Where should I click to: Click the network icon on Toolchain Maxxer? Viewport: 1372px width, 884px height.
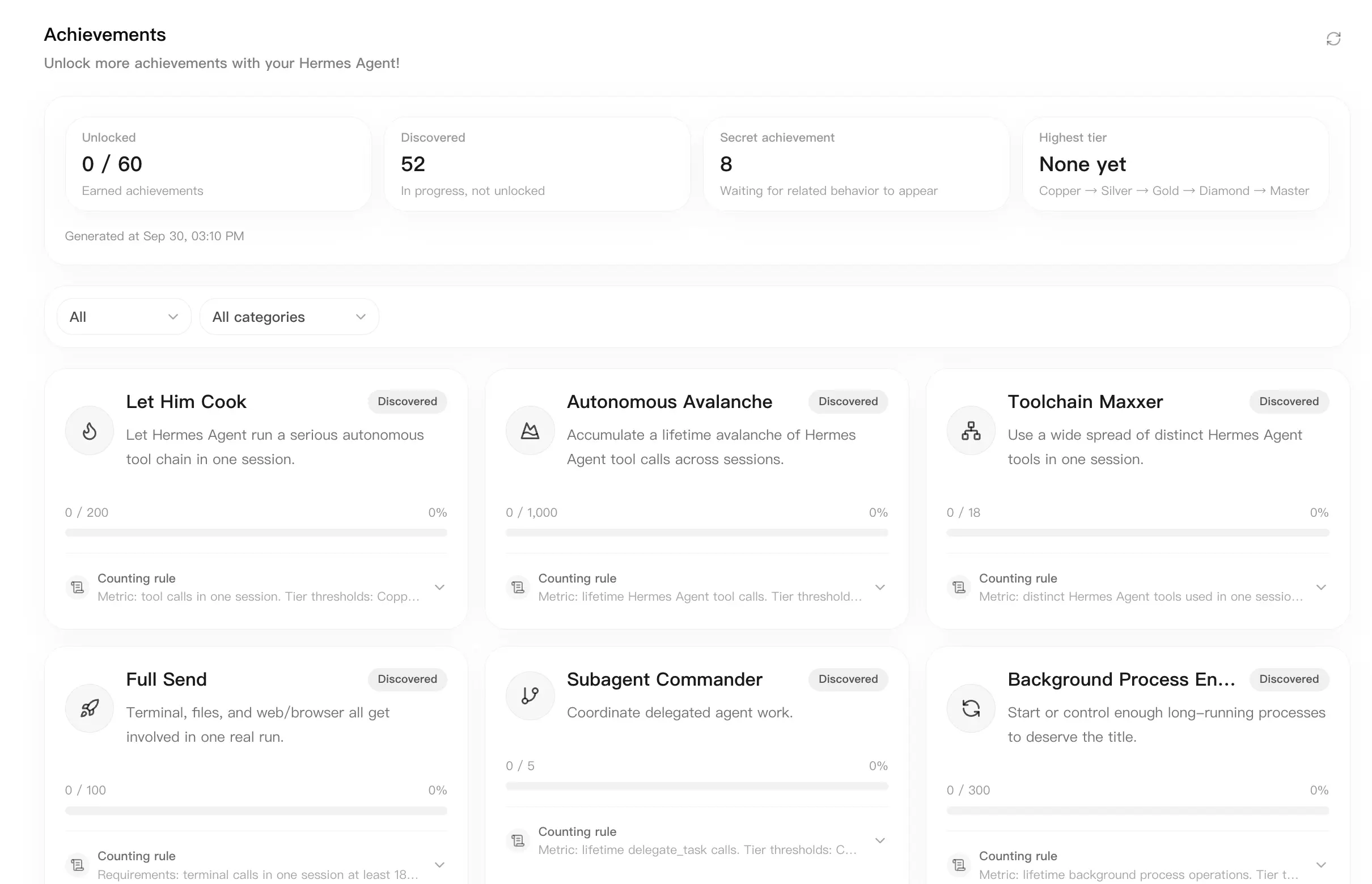[971, 431]
